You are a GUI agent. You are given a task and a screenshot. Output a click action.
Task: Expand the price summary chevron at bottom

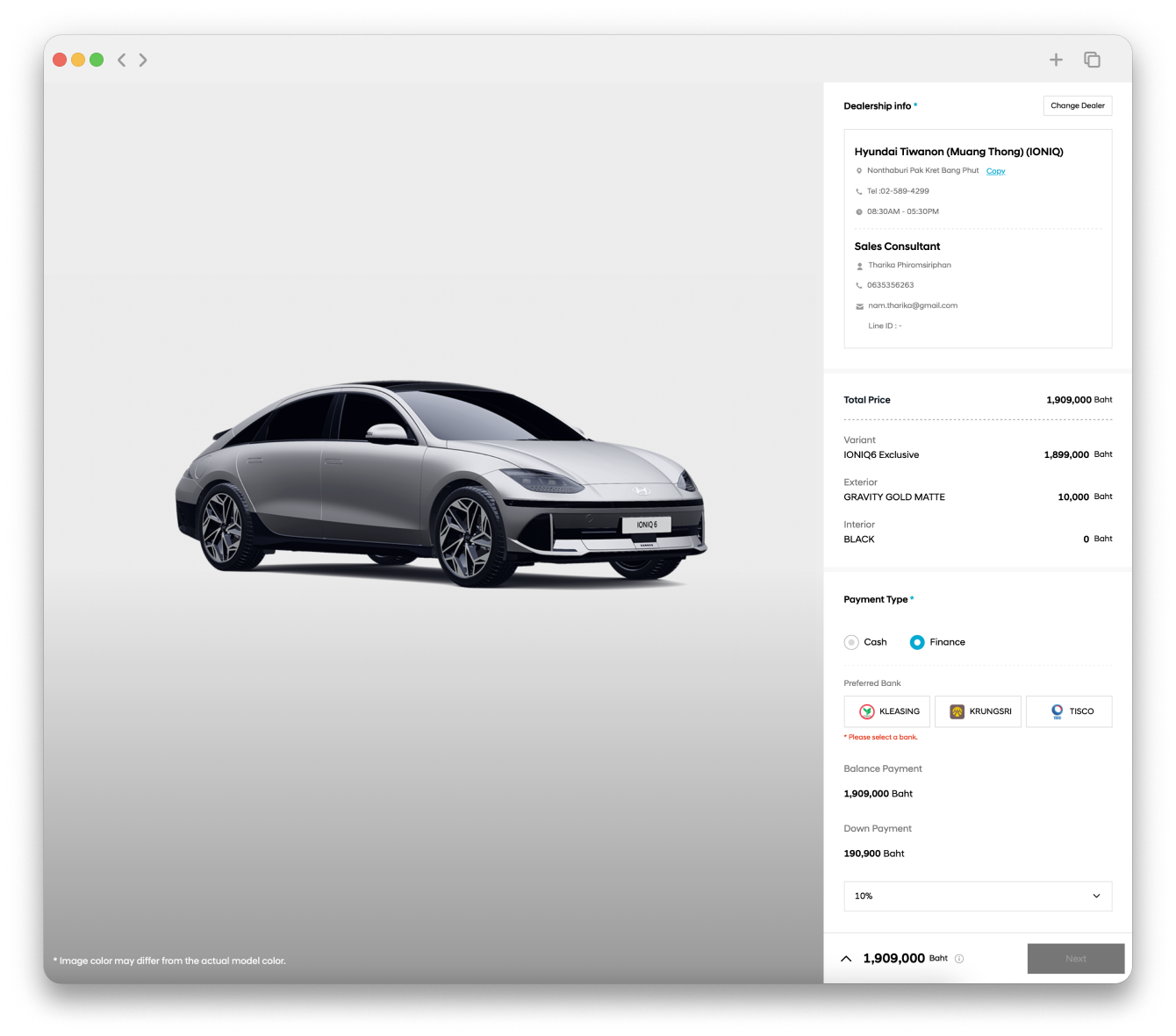pyautogui.click(x=846, y=959)
